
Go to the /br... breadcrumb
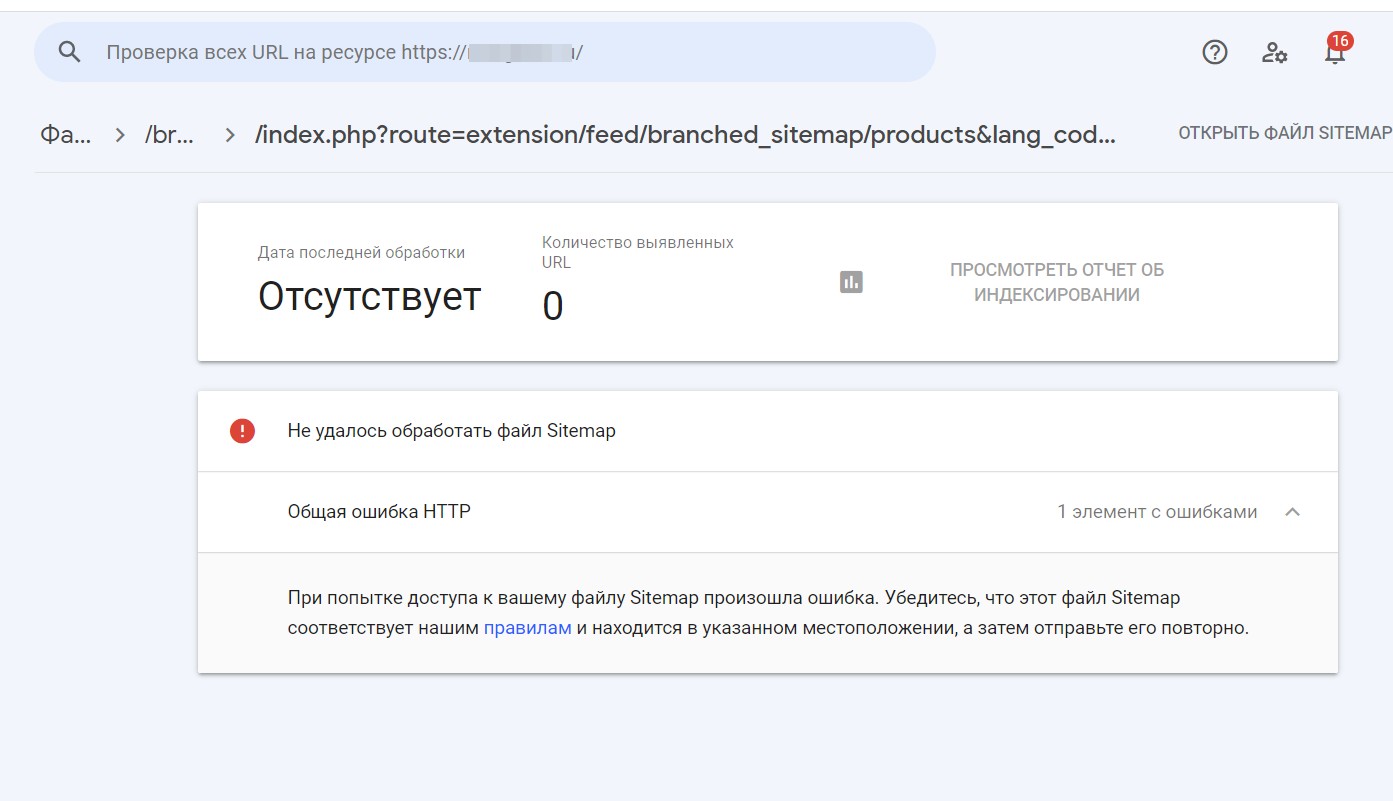[170, 135]
